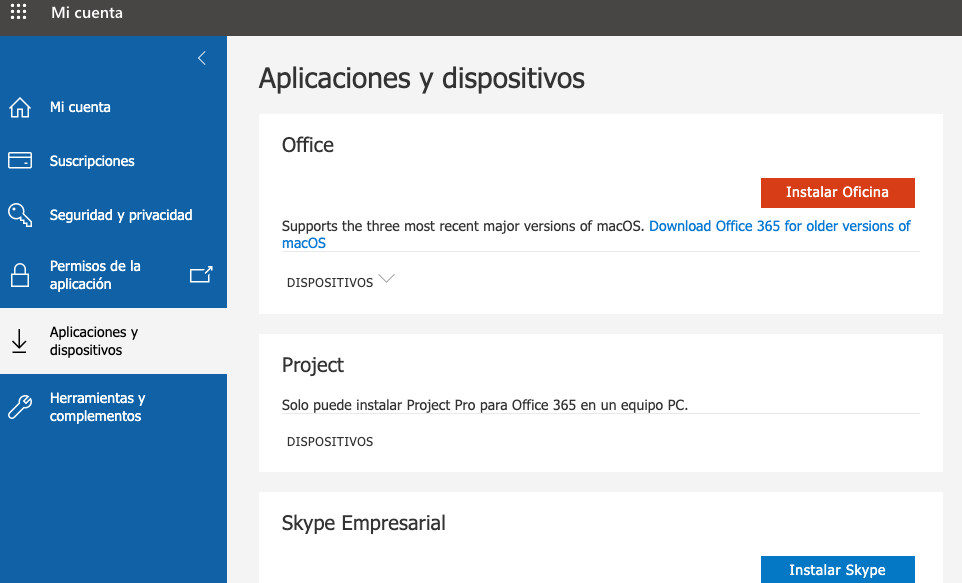The height and width of the screenshot is (583, 962).
Task: Click the wrench icon for Herramientas y complementos
Action: [x=20, y=407]
